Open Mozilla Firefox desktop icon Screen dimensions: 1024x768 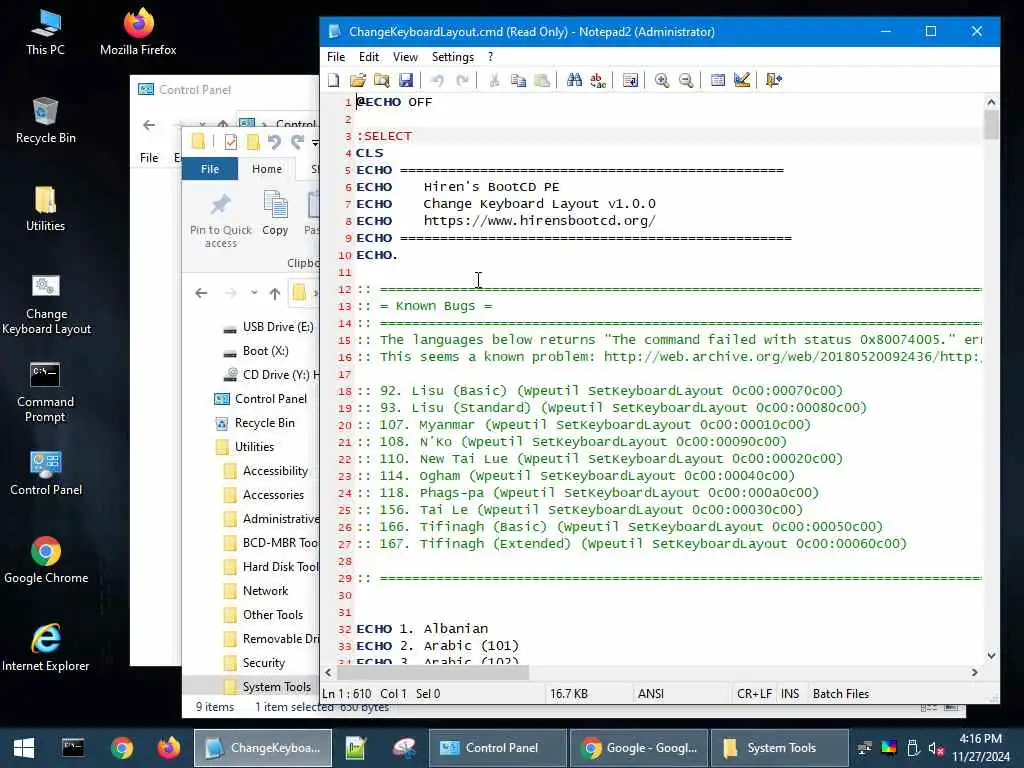click(138, 32)
